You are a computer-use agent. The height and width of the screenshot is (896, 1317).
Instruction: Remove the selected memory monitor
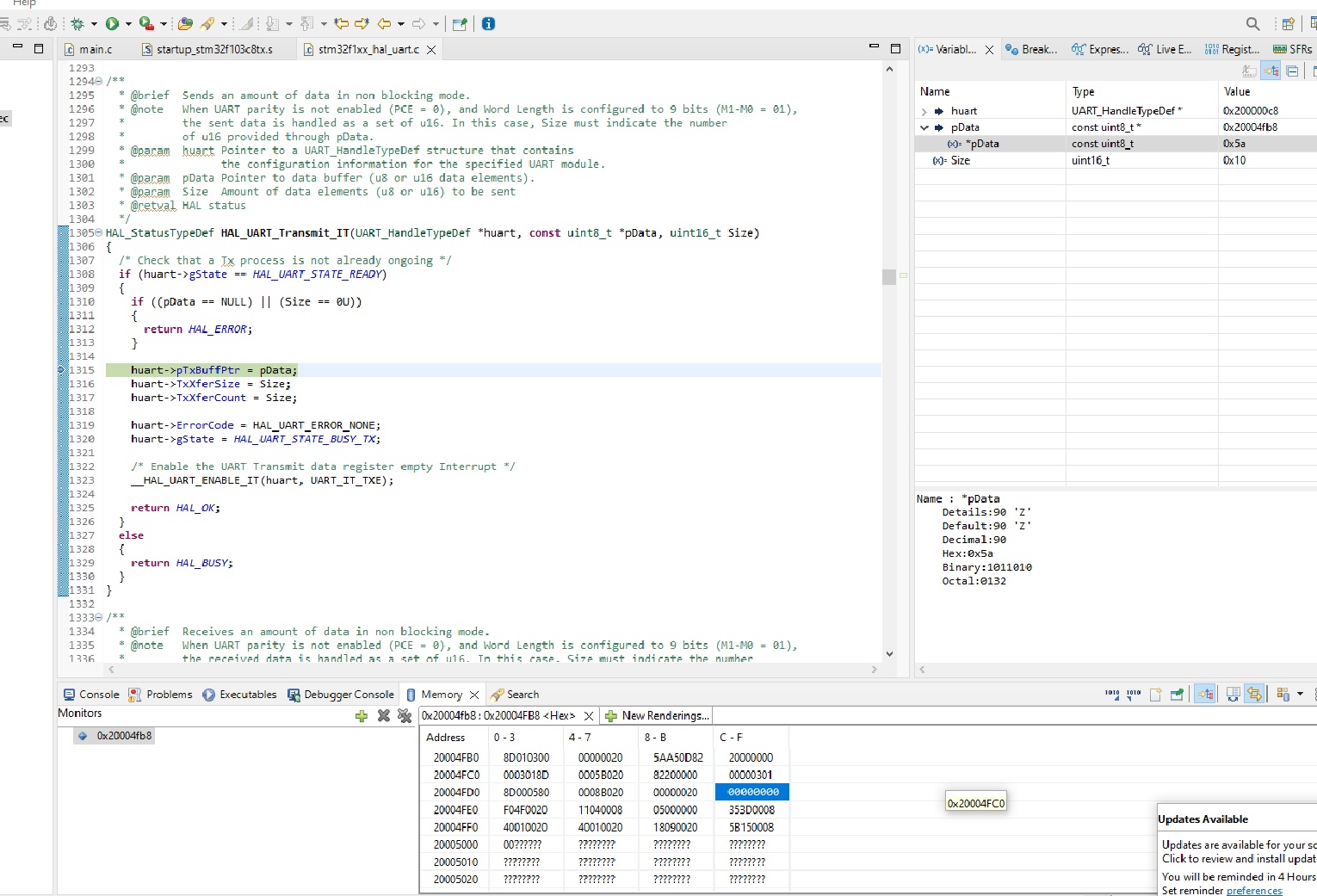coord(384,716)
